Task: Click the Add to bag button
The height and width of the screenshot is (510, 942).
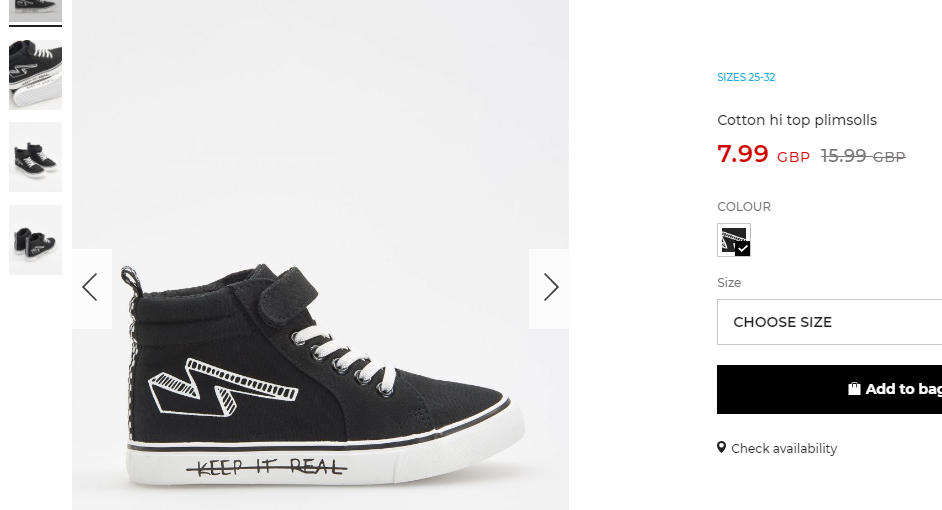Action: [x=829, y=389]
